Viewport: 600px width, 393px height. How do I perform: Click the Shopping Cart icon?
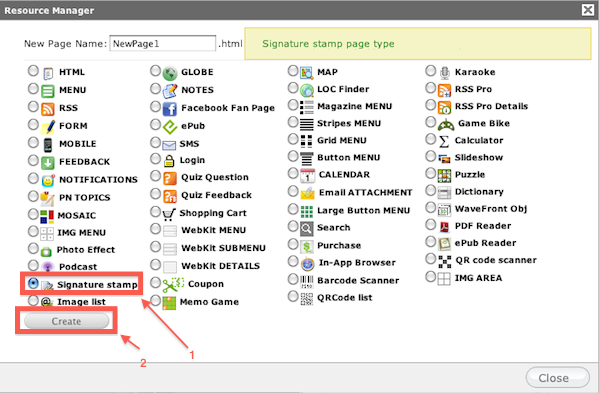168,214
